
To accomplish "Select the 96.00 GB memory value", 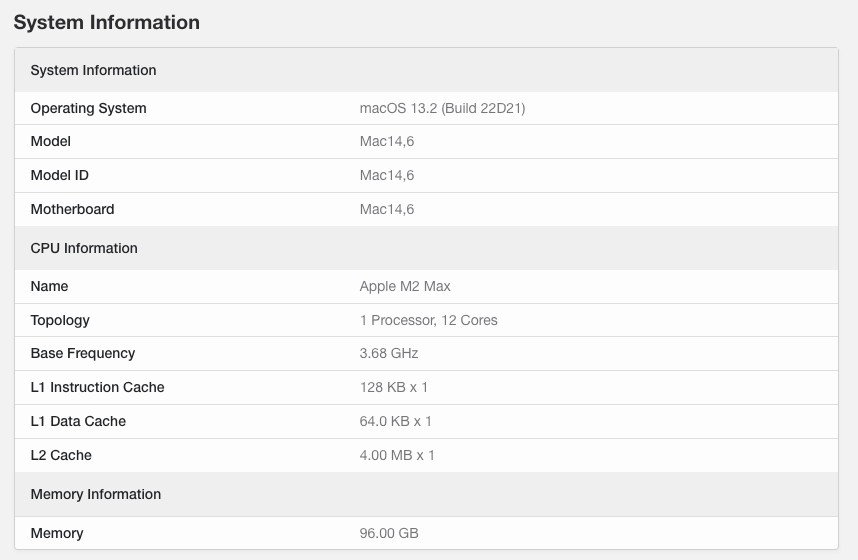I will point(389,533).
